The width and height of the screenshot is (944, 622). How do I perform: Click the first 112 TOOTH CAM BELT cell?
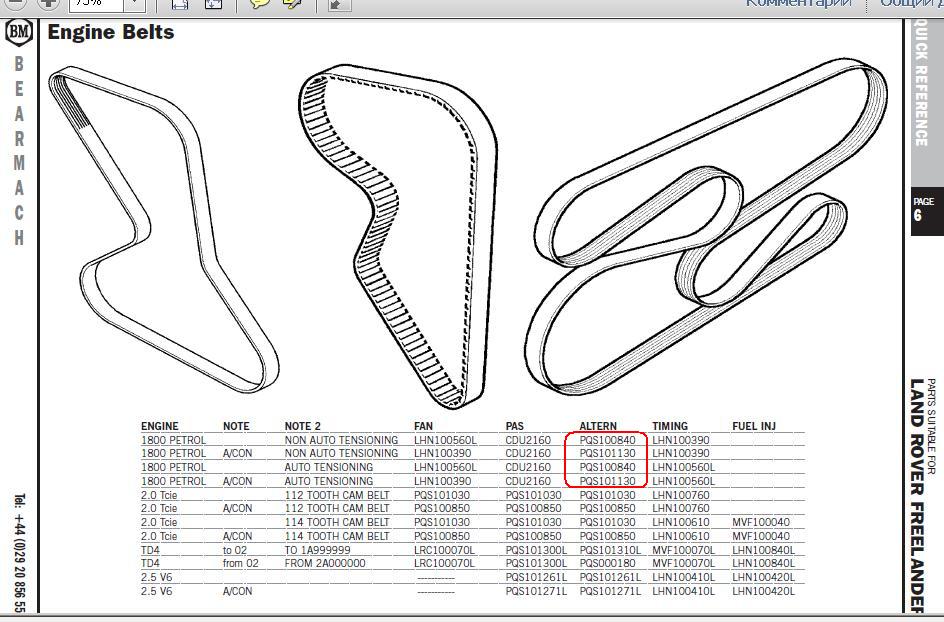[x=337, y=495]
